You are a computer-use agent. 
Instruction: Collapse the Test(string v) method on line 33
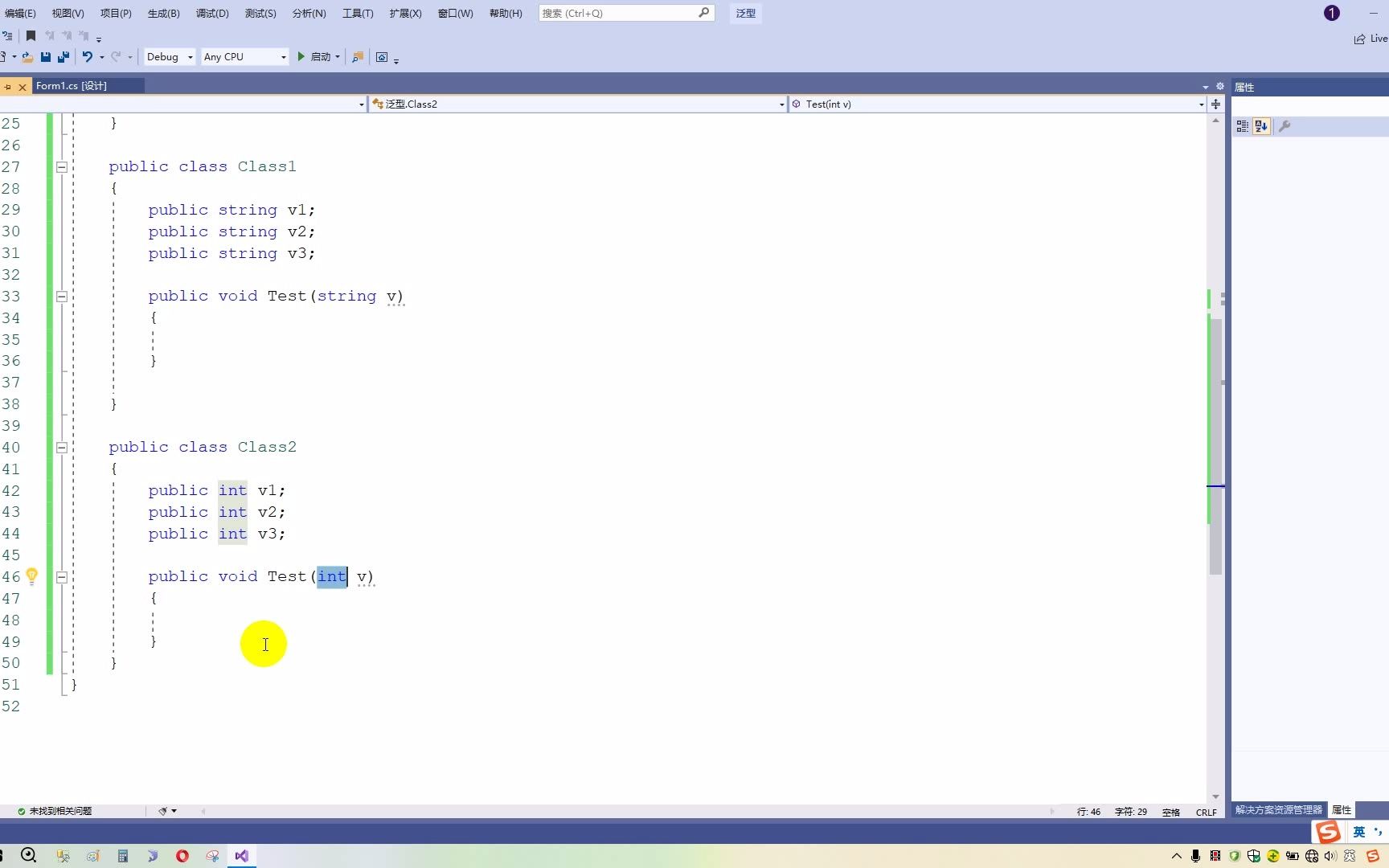[x=62, y=297]
